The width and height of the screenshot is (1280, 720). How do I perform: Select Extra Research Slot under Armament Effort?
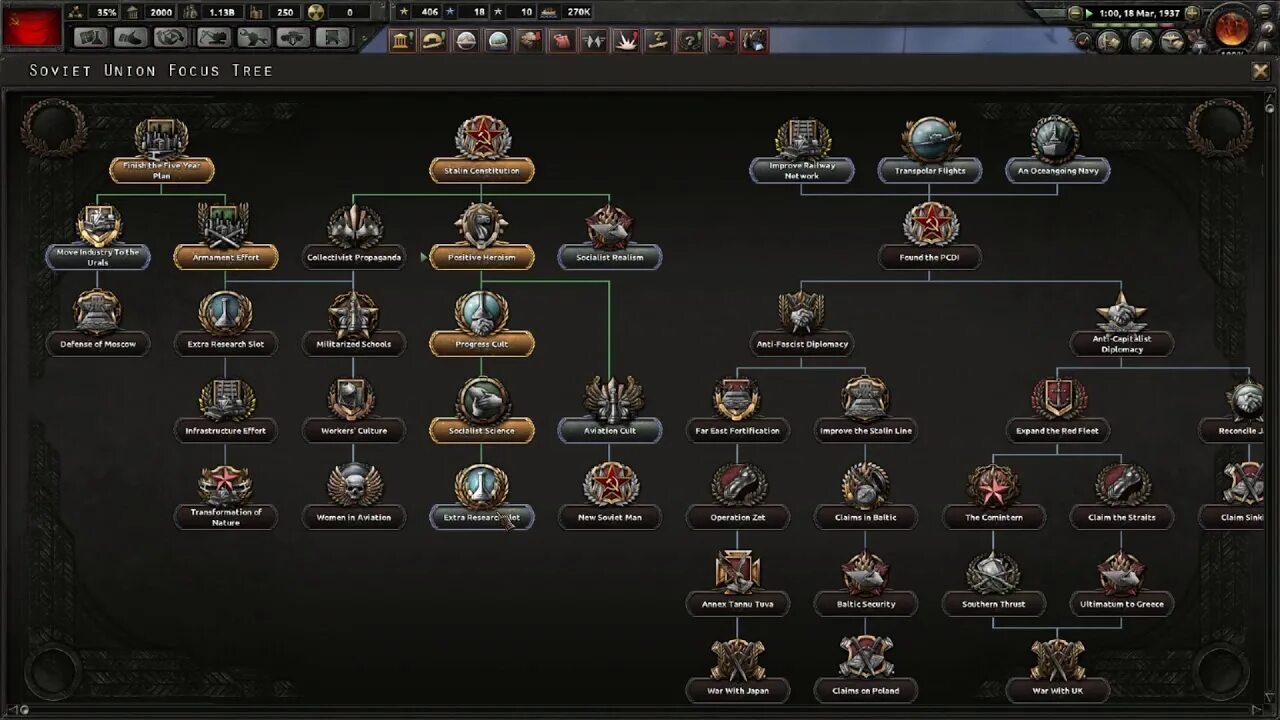point(225,325)
